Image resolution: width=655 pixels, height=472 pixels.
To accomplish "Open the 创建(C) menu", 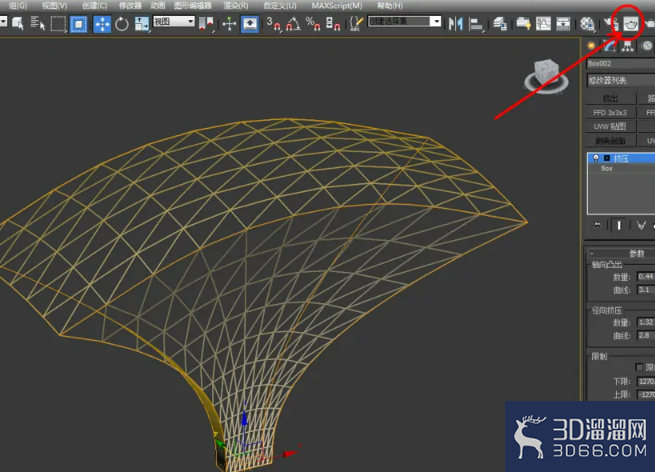I will click(x=94, y=5).
